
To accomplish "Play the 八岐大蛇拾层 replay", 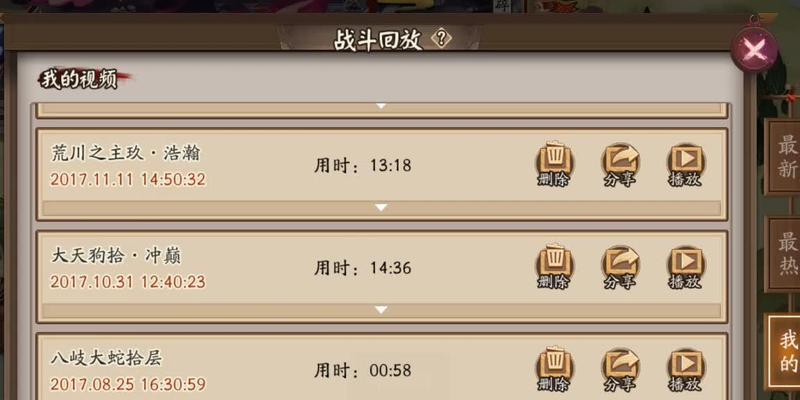I will pos(686,369).
